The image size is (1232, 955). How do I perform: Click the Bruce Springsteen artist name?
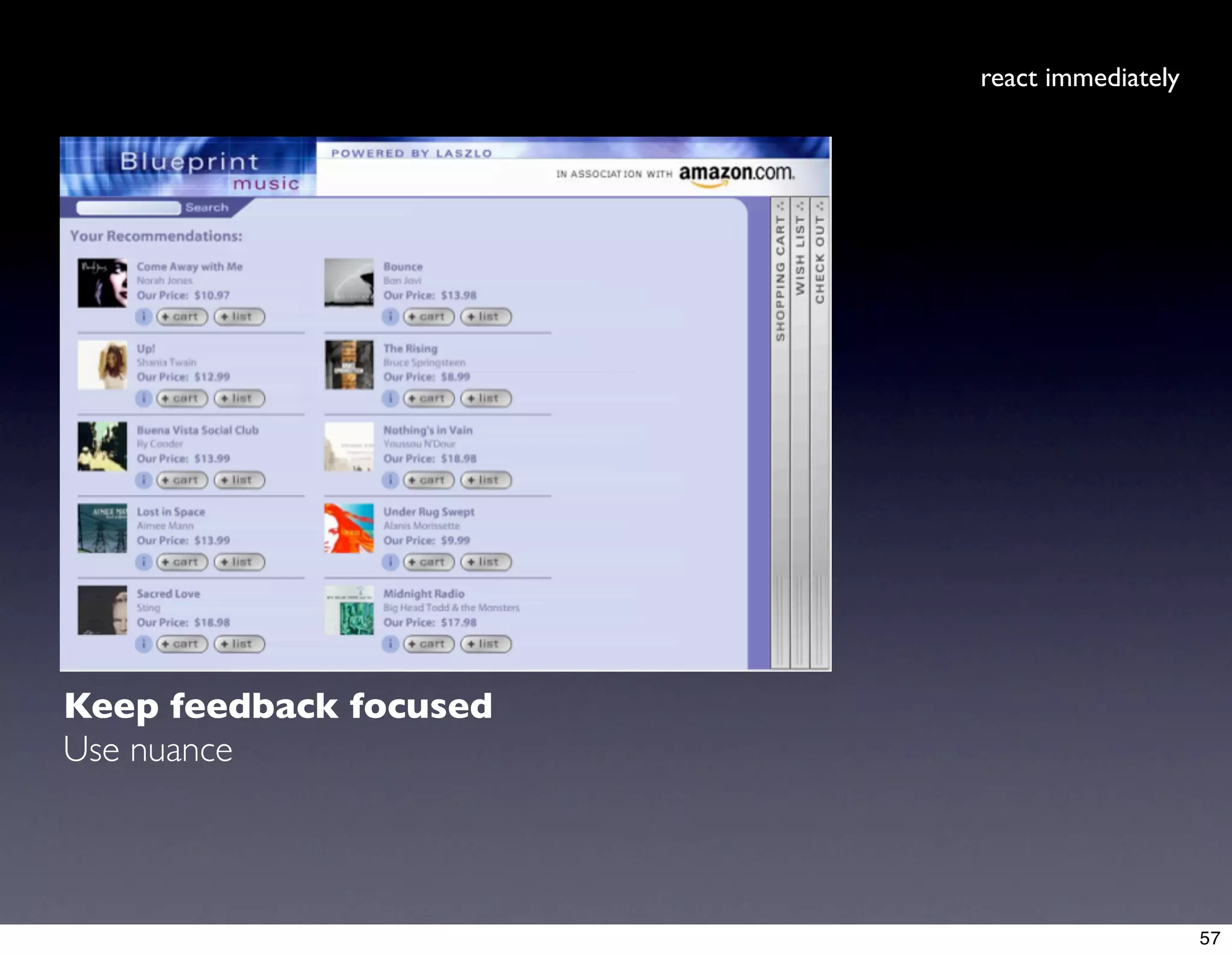[x=424, y=362]
